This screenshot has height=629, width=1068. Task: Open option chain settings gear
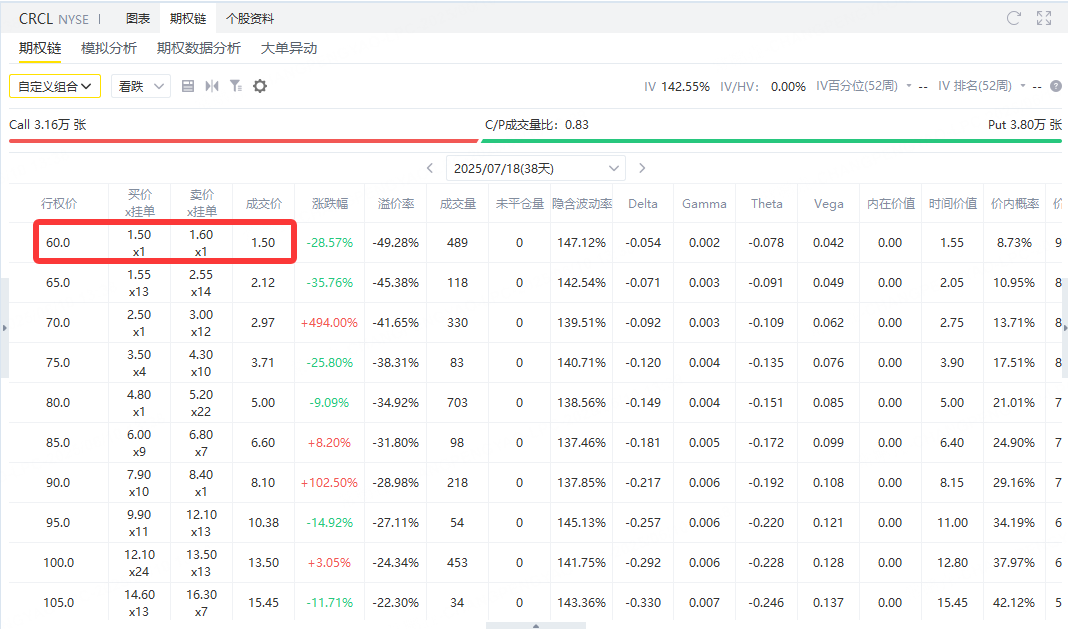click(260, 86)
